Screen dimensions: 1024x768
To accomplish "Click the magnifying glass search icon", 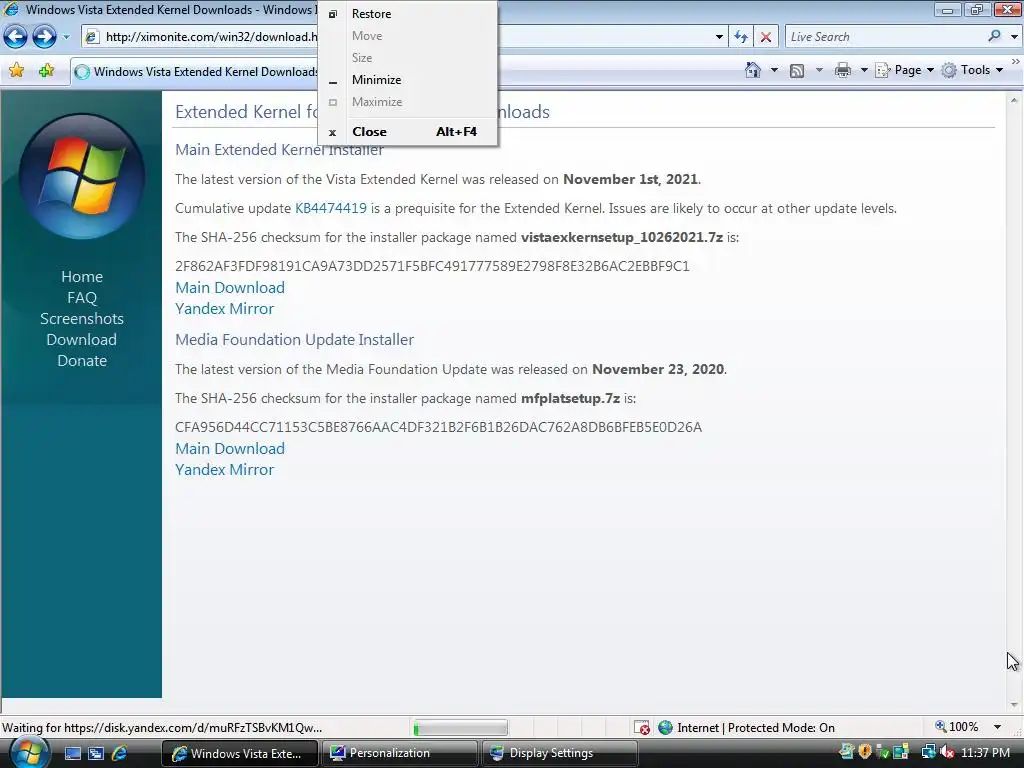I will pos(994,36).
